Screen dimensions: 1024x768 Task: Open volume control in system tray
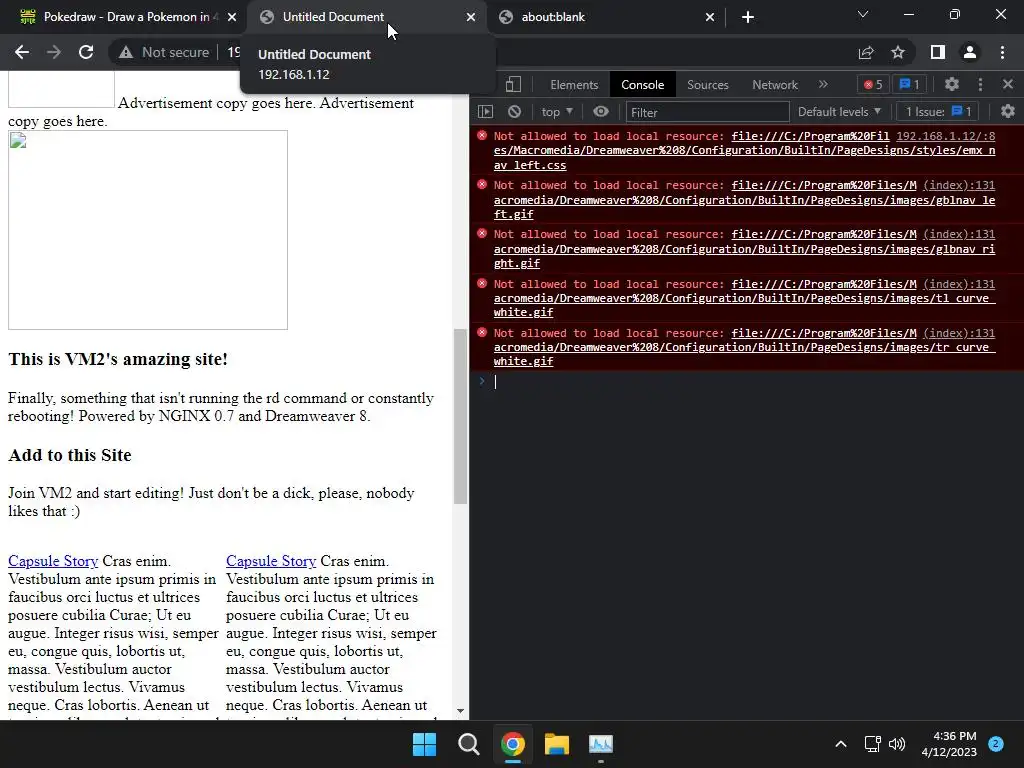897,744
